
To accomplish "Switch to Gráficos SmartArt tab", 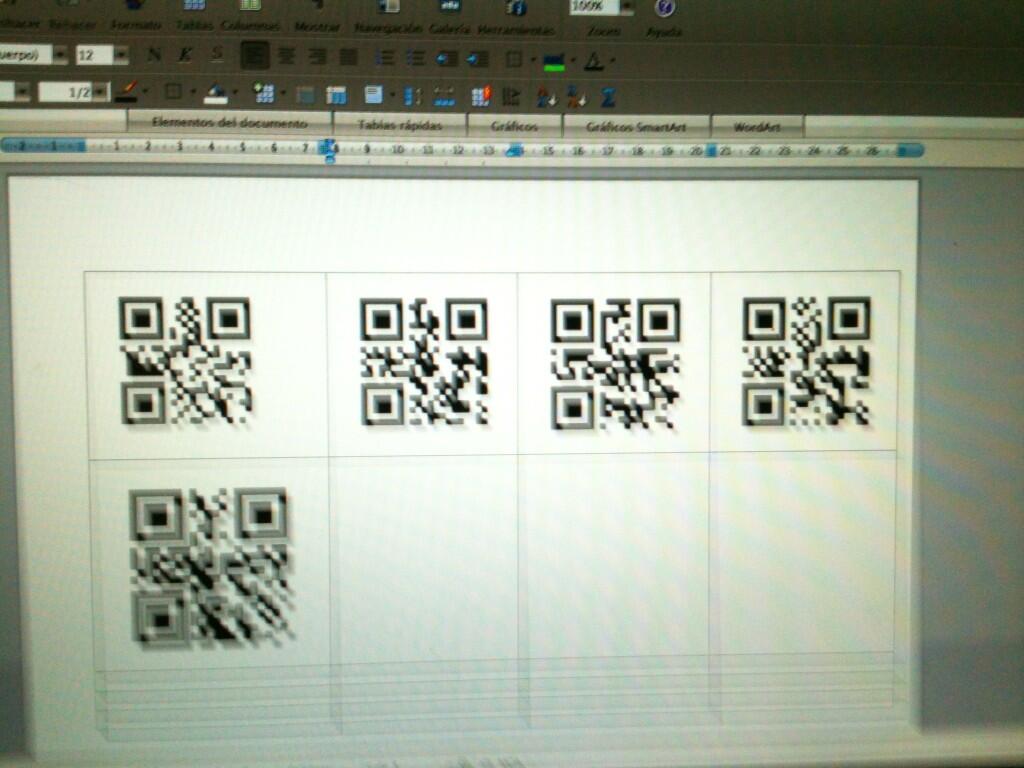I will pos(636,127).
